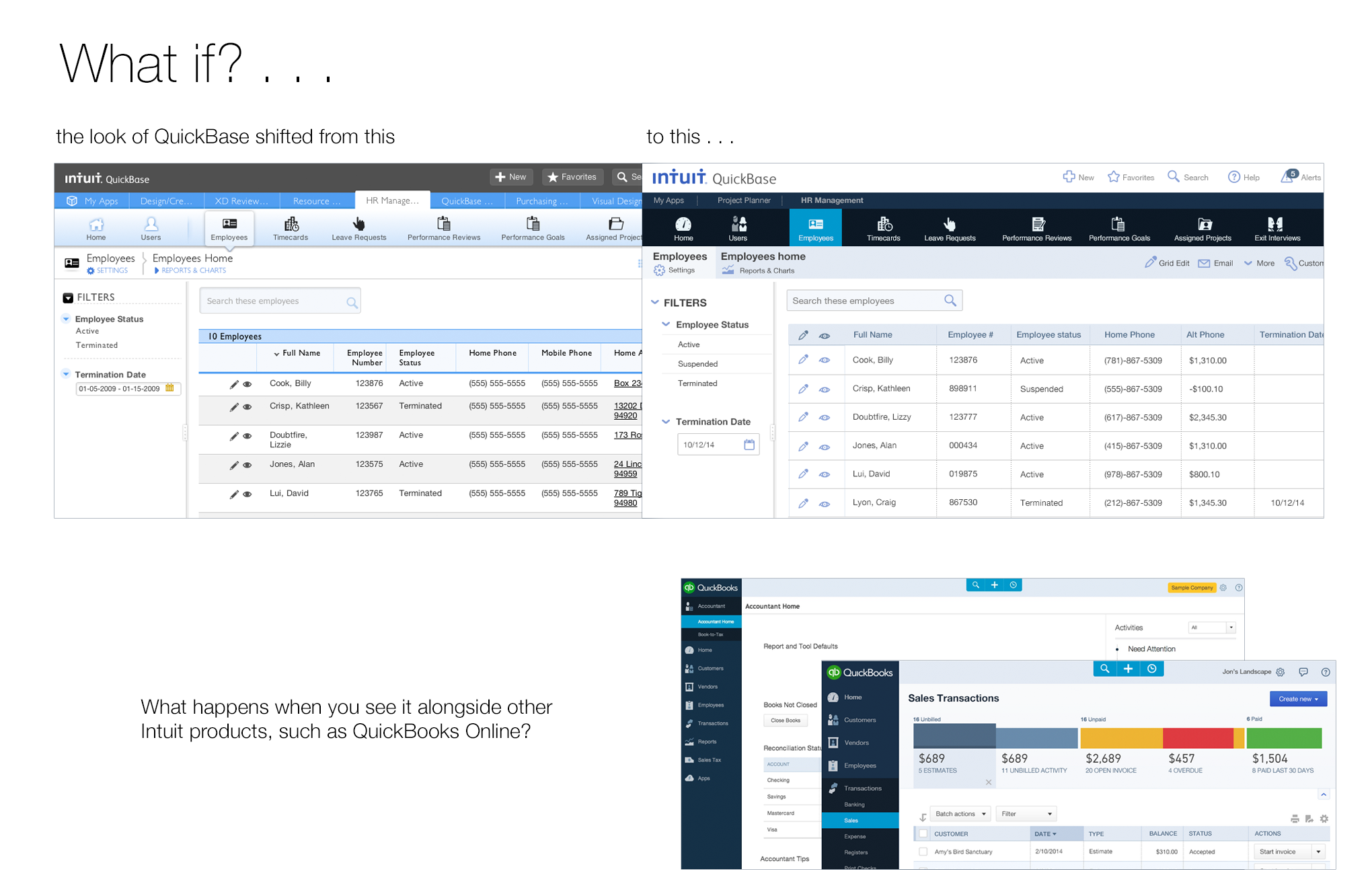Open Assigned Projects in the dark toolbar

point(1203,229)
